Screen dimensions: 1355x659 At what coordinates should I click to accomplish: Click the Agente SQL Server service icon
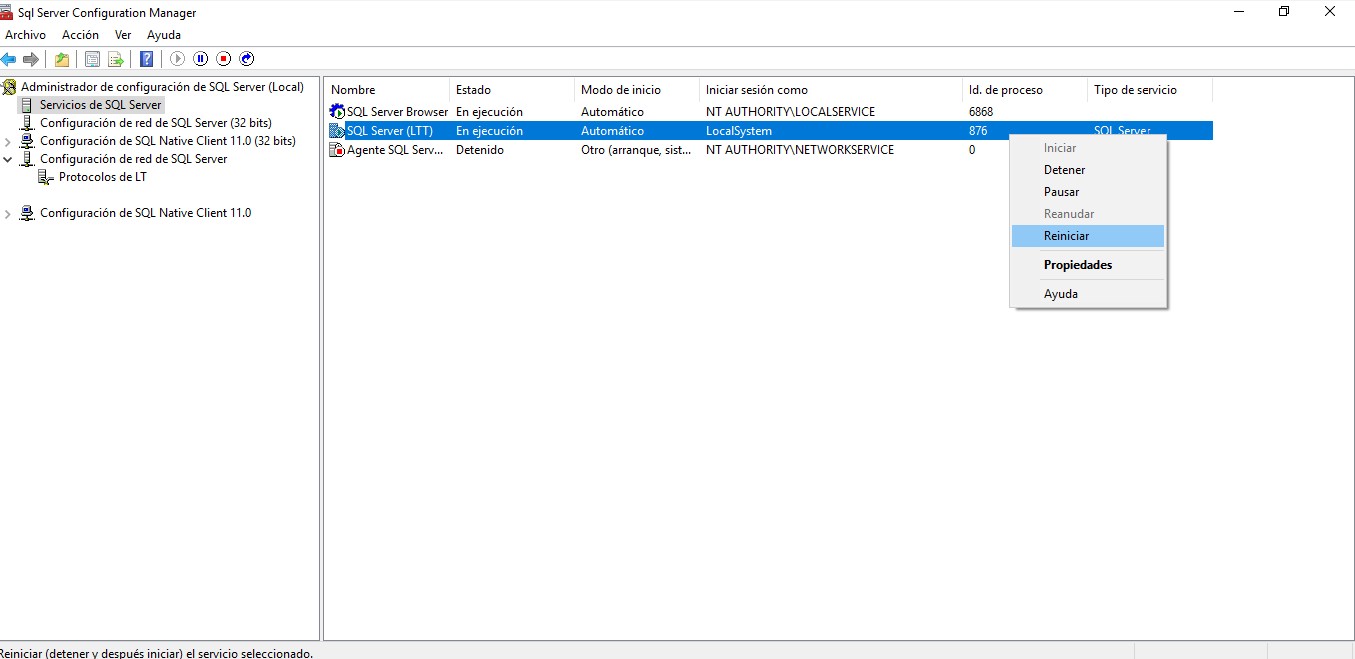point(337,149)
